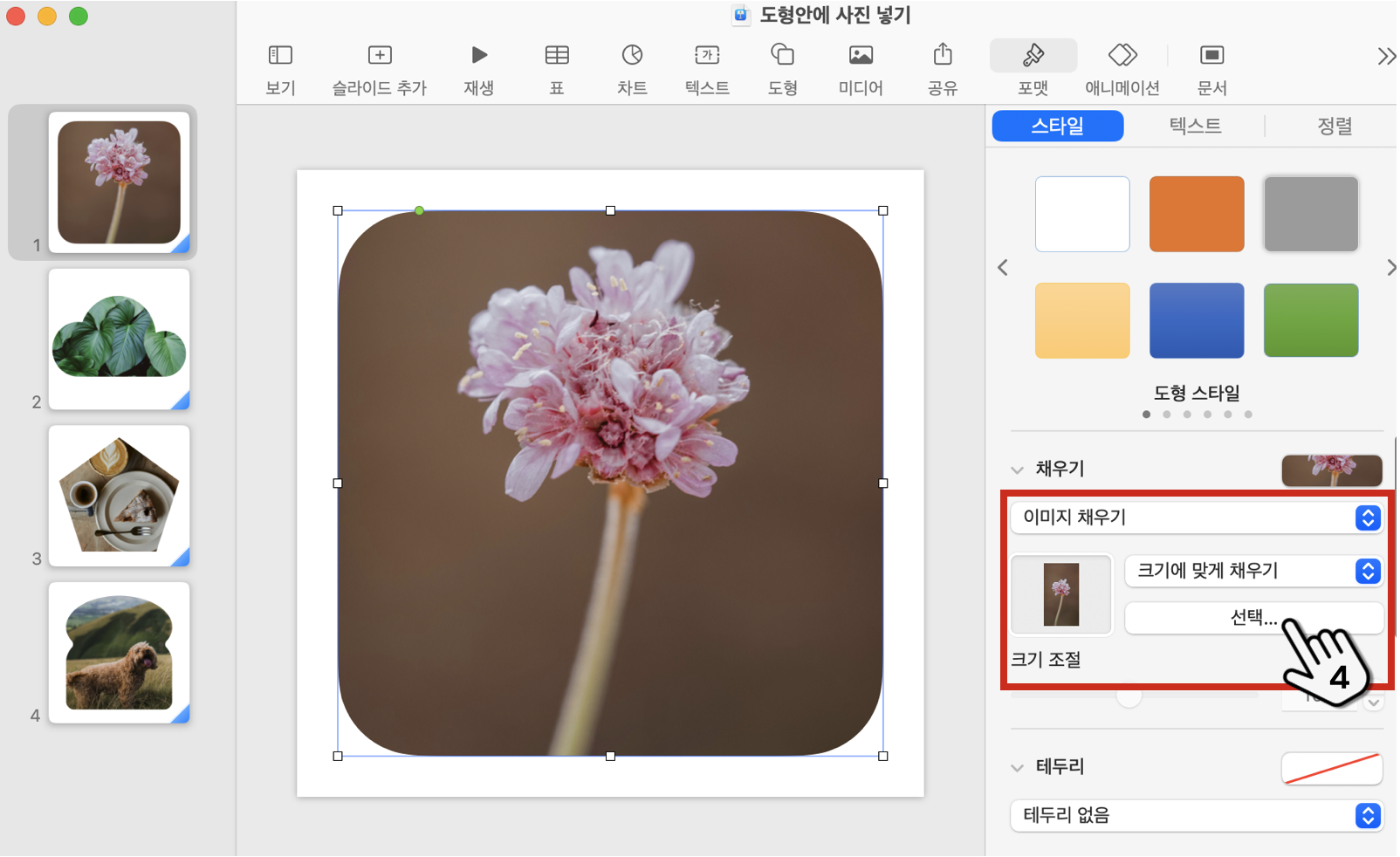Image resolution: width=1400 pixels, height=857 pixels.
Task: Open the 이미지 채우기 fill type dropdown
Action: pos(1197,518)
